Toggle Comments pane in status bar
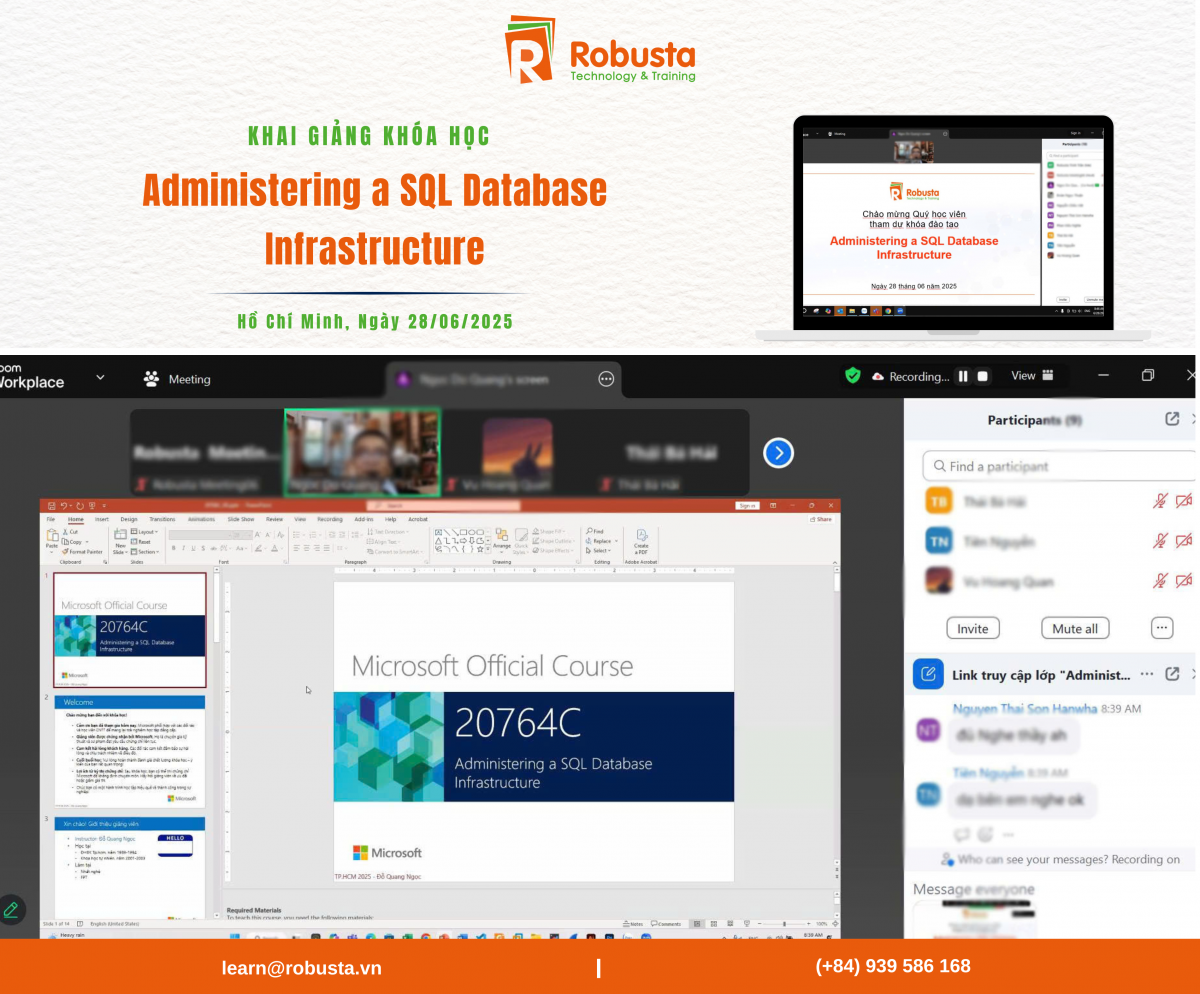Viewport: 1200px width, 994px height. (666, 924)
